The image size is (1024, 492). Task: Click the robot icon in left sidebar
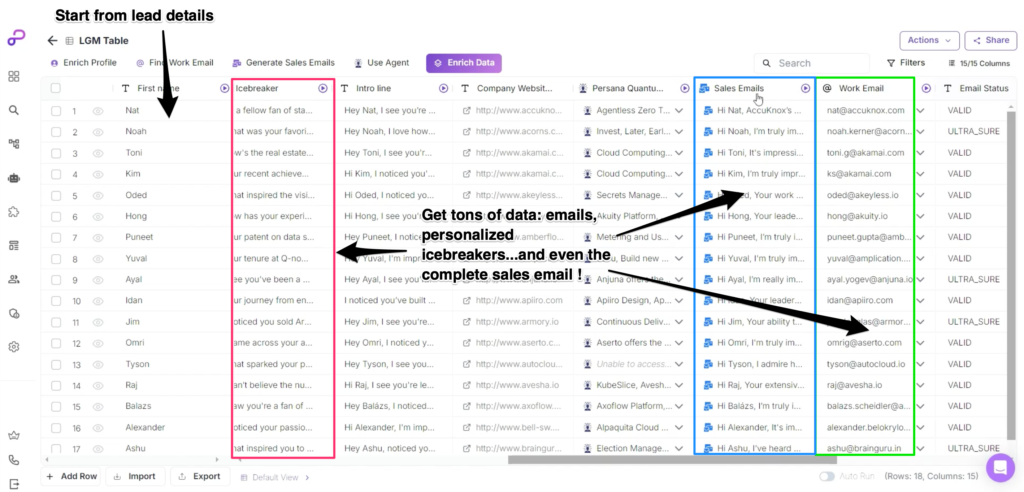point(14,178)
